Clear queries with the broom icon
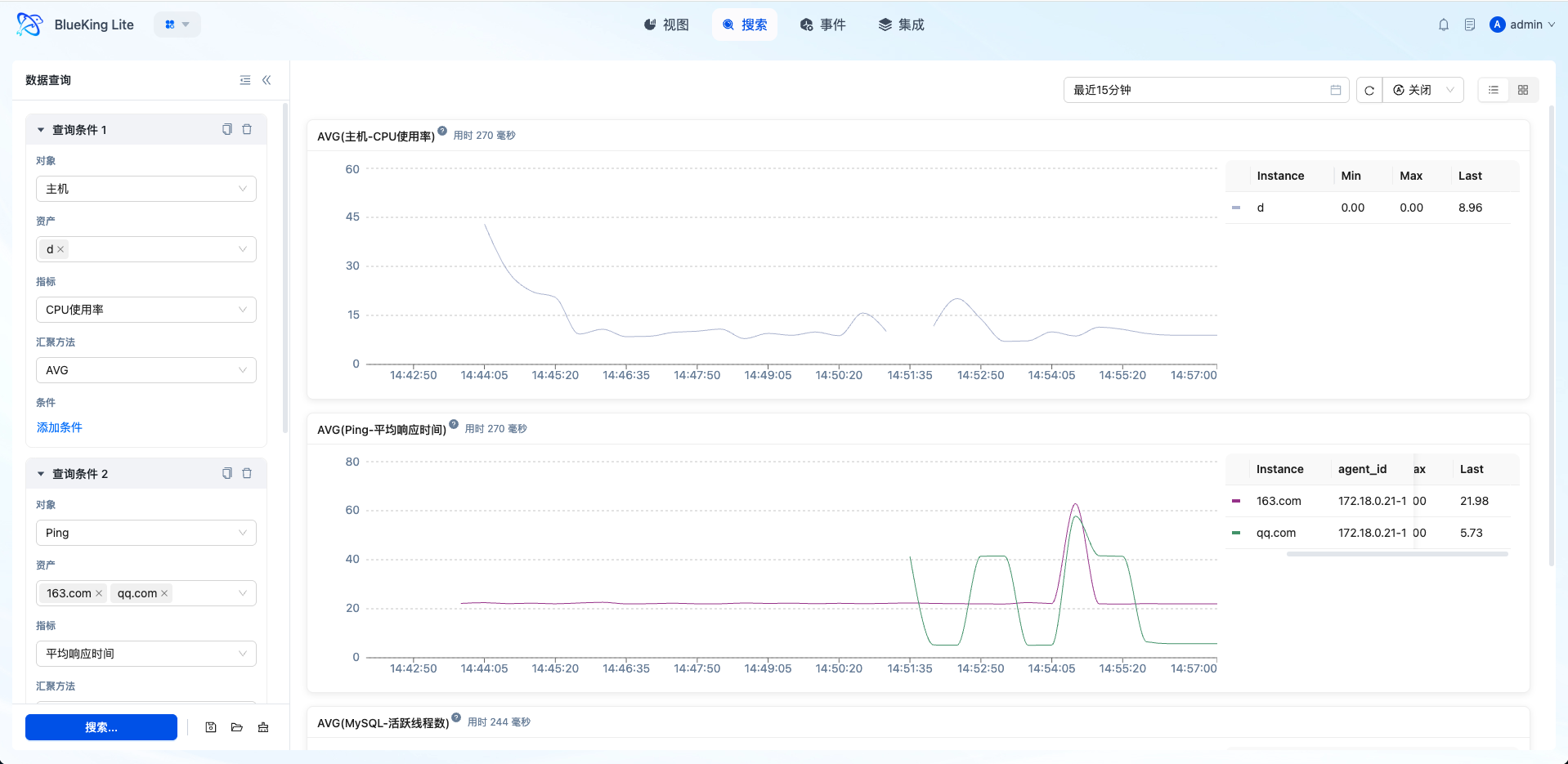The width and height of the screenshot is (1568, 764). [x=263, y=727]
